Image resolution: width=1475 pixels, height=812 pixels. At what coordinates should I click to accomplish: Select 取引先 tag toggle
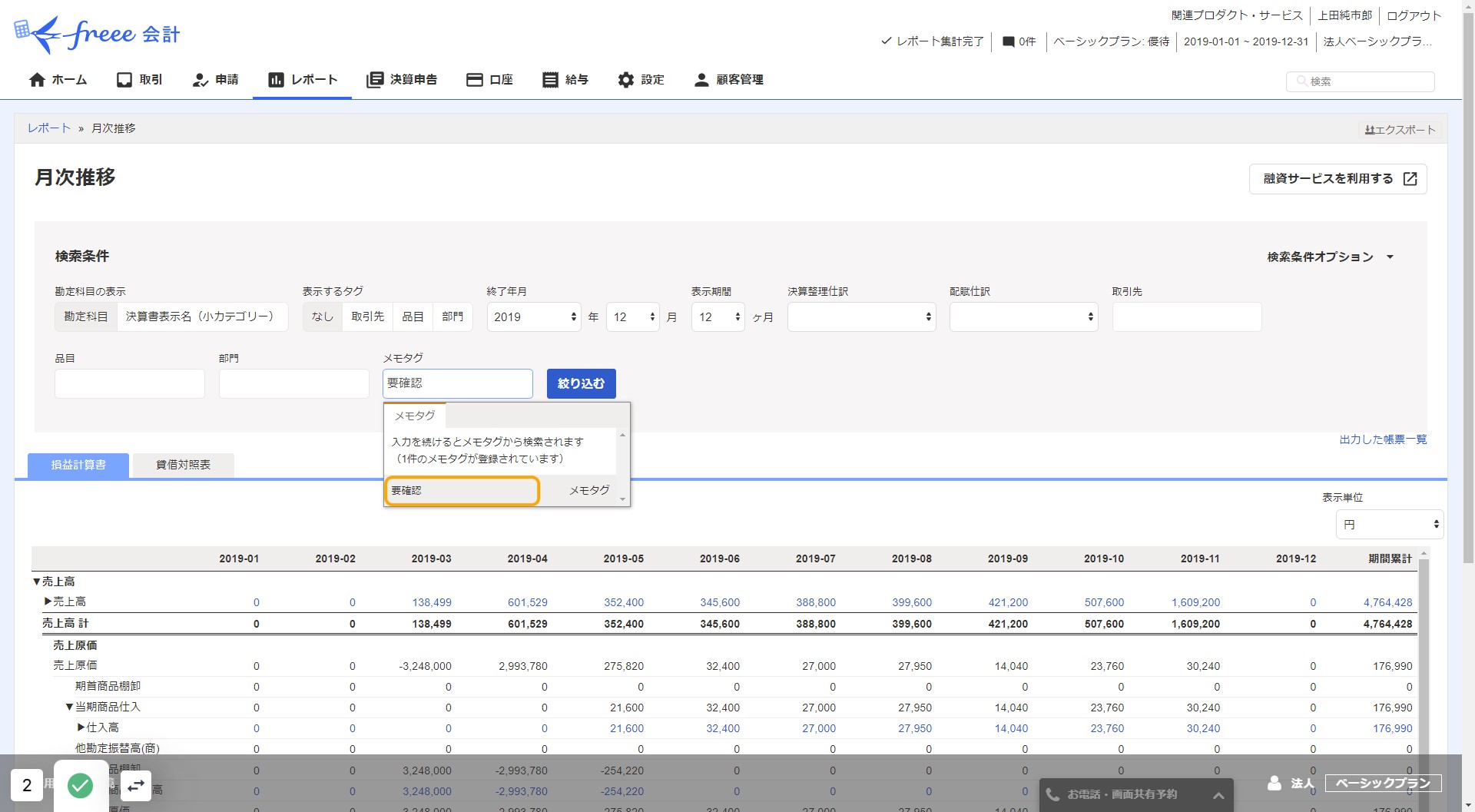[367, 317]
